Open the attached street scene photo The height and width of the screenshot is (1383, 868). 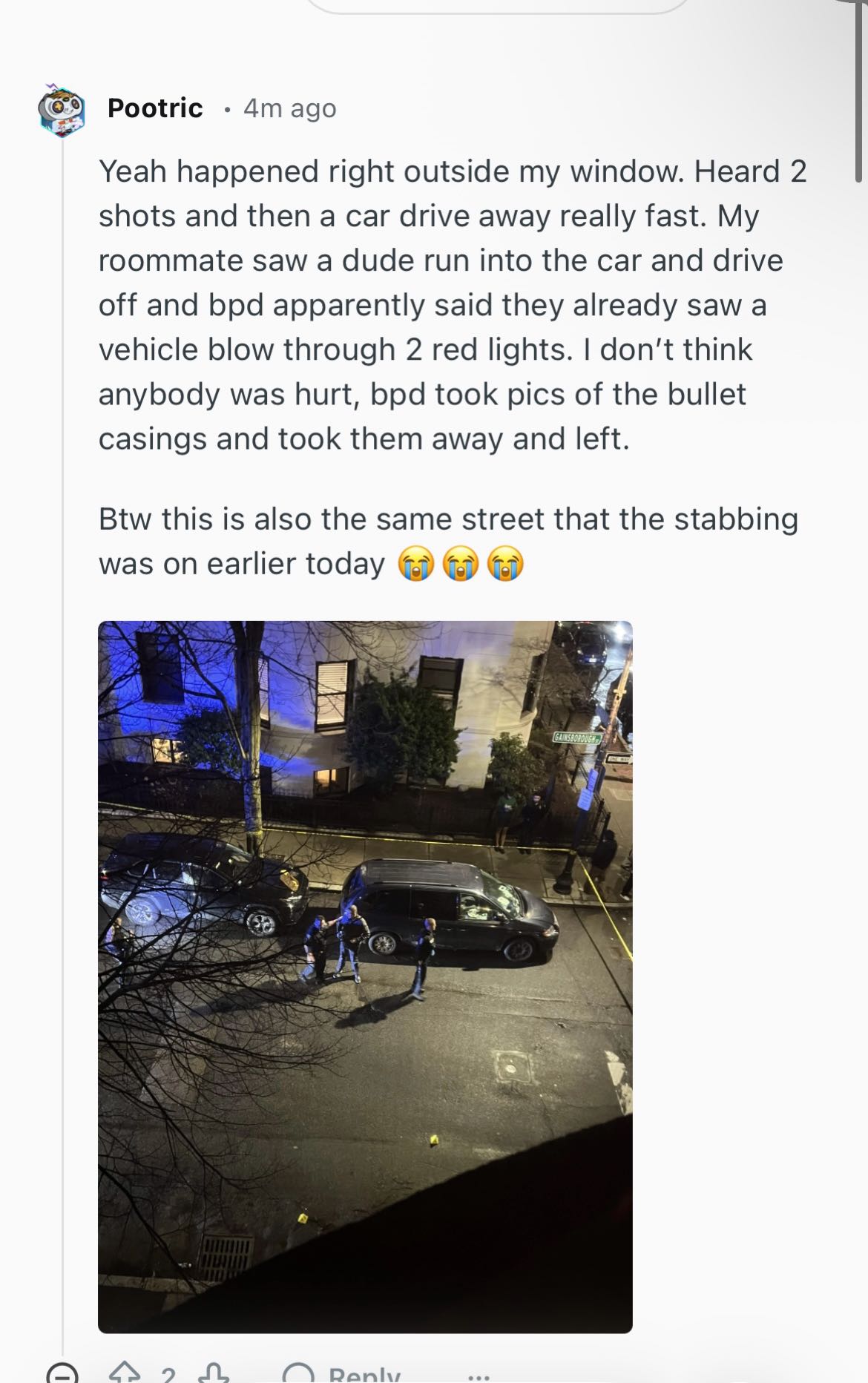coord(365,976)
